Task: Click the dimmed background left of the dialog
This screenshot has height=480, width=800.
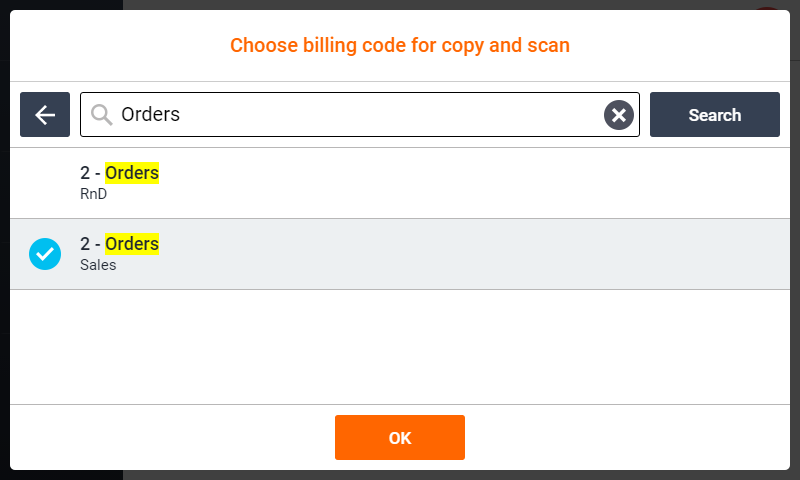Action: 4,240
